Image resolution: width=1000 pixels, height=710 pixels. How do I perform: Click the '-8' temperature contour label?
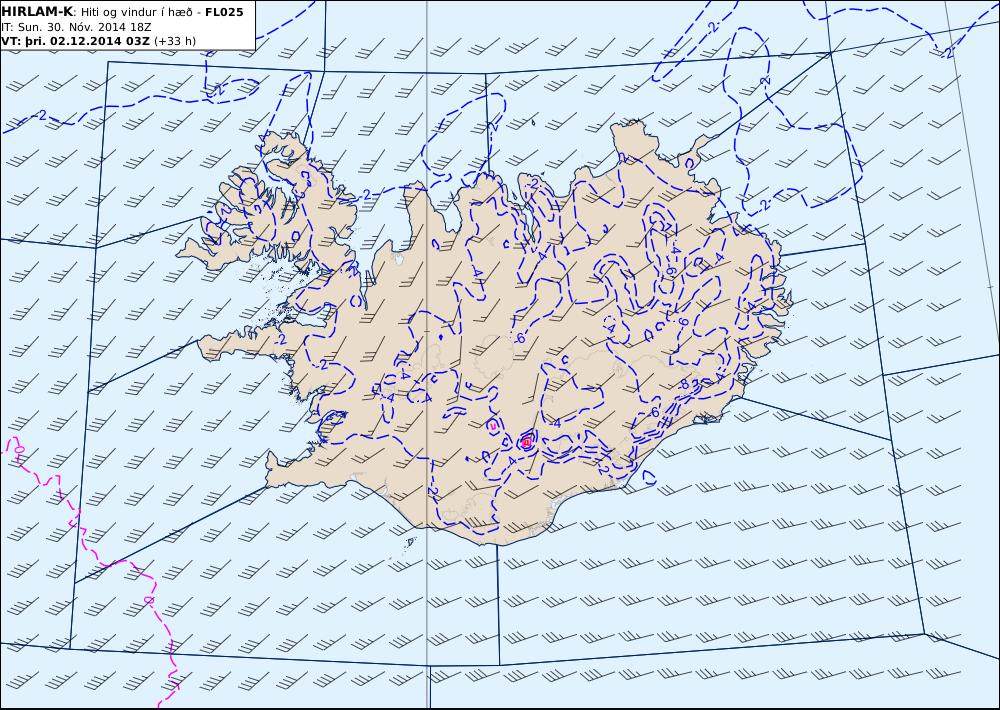tap(683, 385)
